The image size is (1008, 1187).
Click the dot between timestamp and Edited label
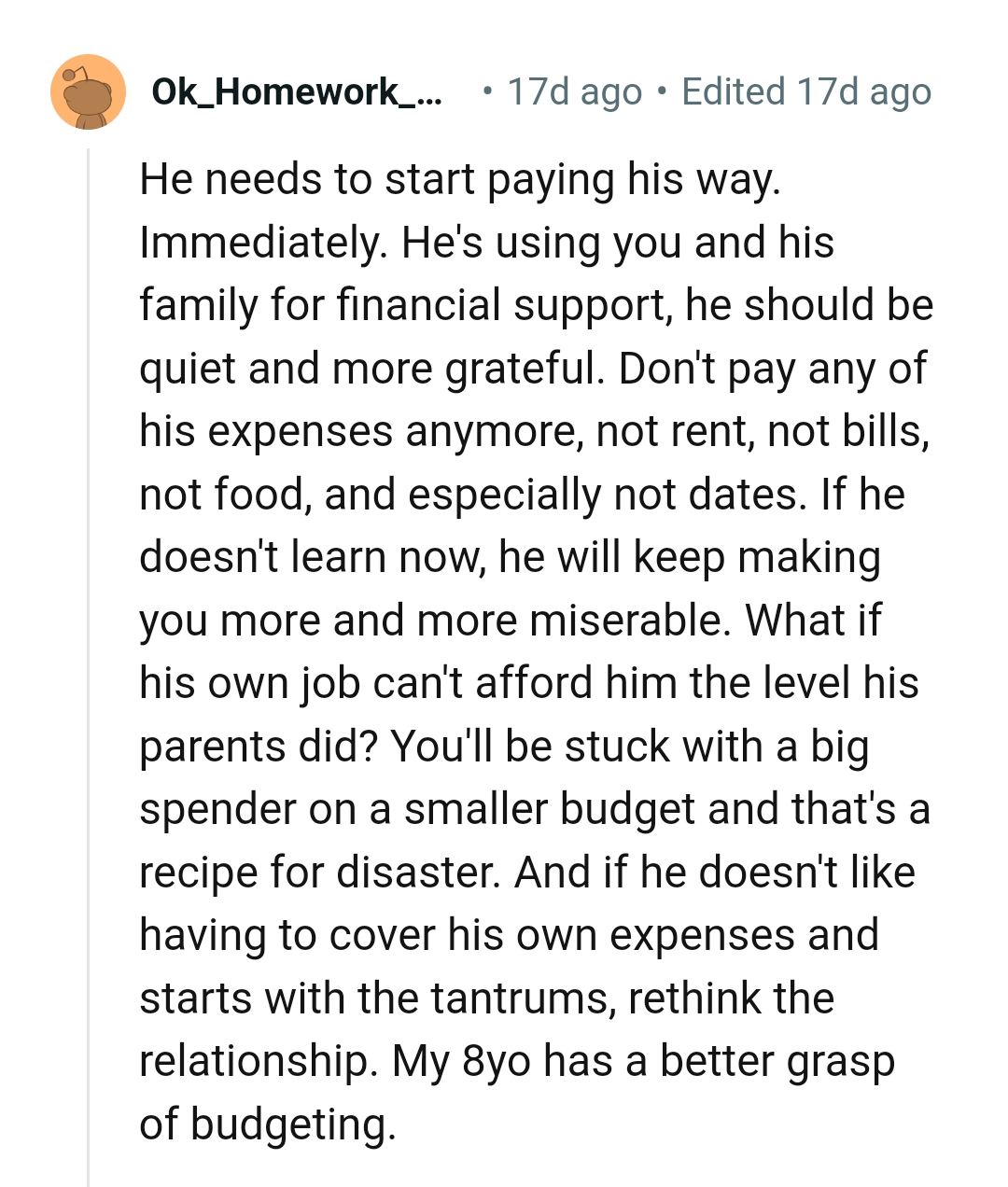[x=662, y=91]
